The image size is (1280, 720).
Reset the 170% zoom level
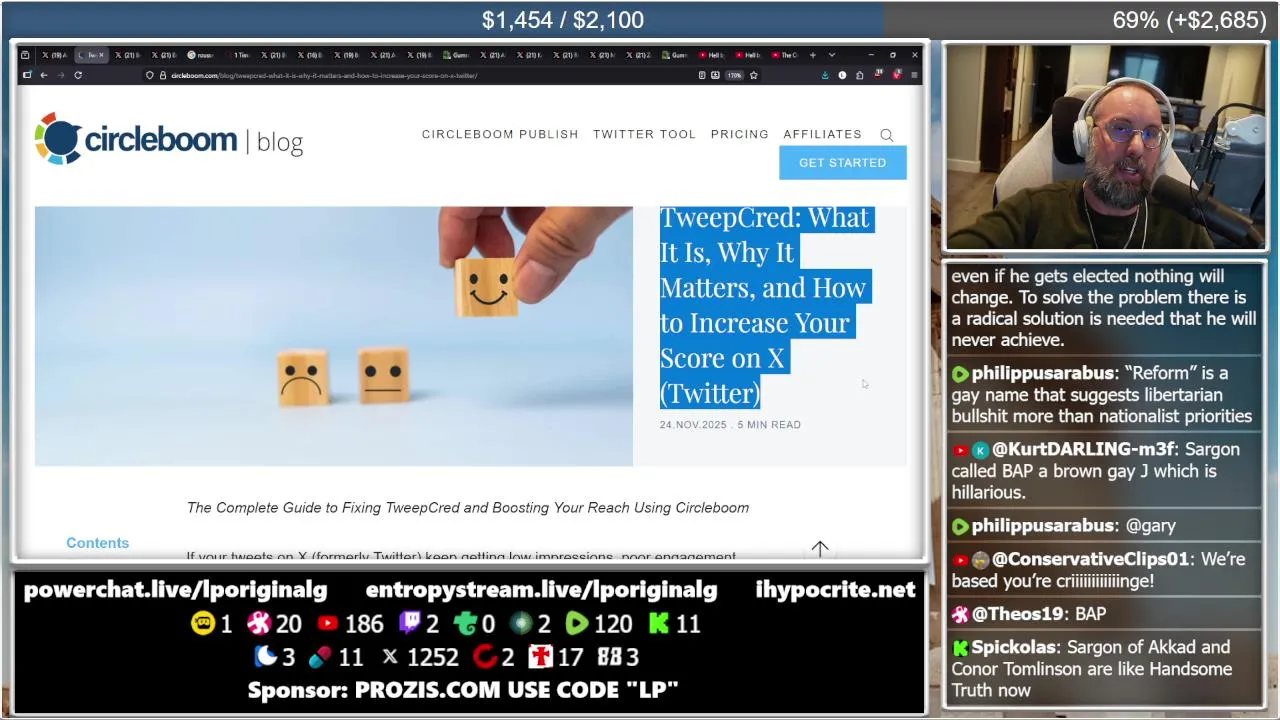coord(735,75)
